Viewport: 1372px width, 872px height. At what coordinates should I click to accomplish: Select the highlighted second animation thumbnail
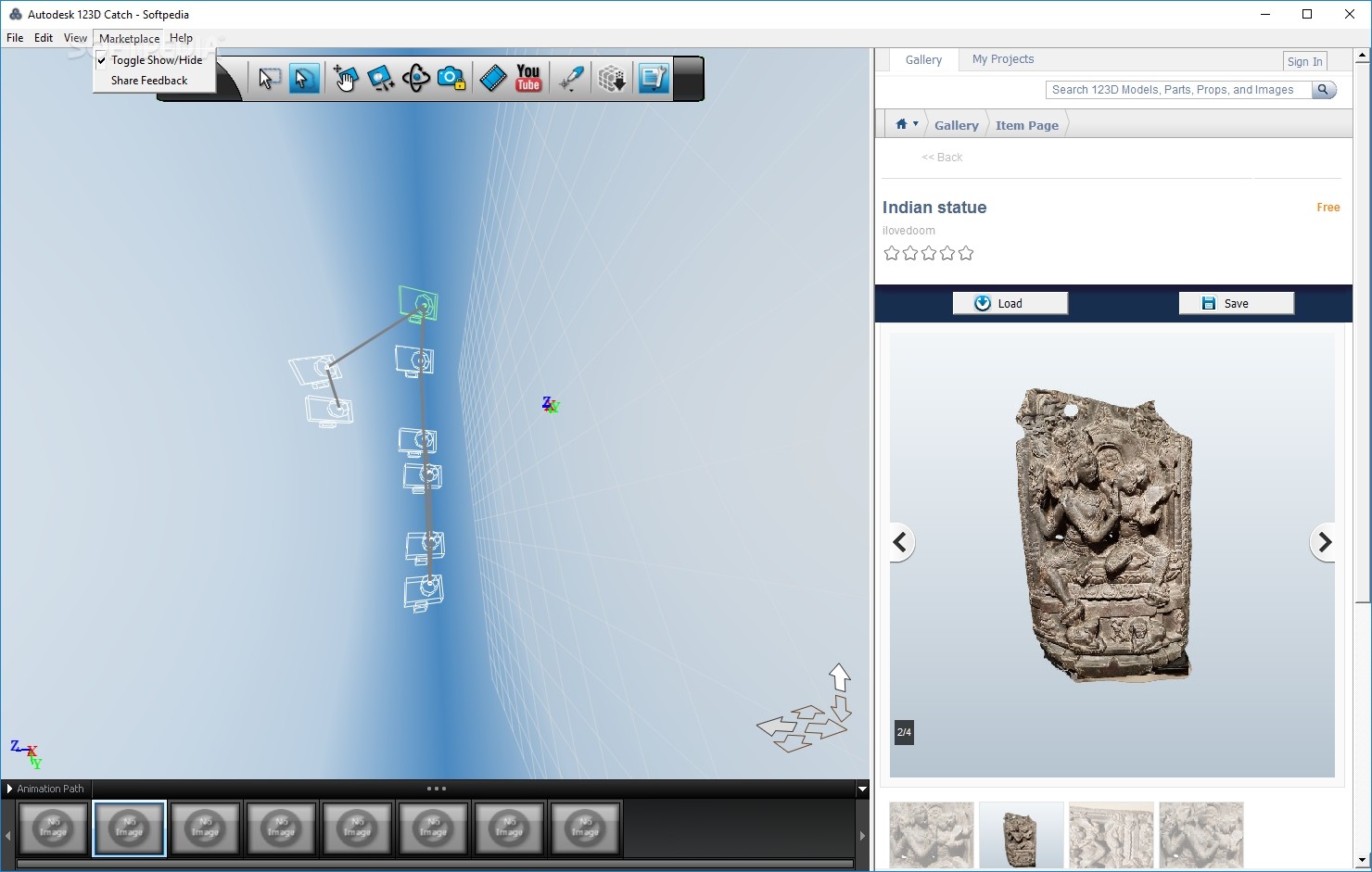click(130, 828)
